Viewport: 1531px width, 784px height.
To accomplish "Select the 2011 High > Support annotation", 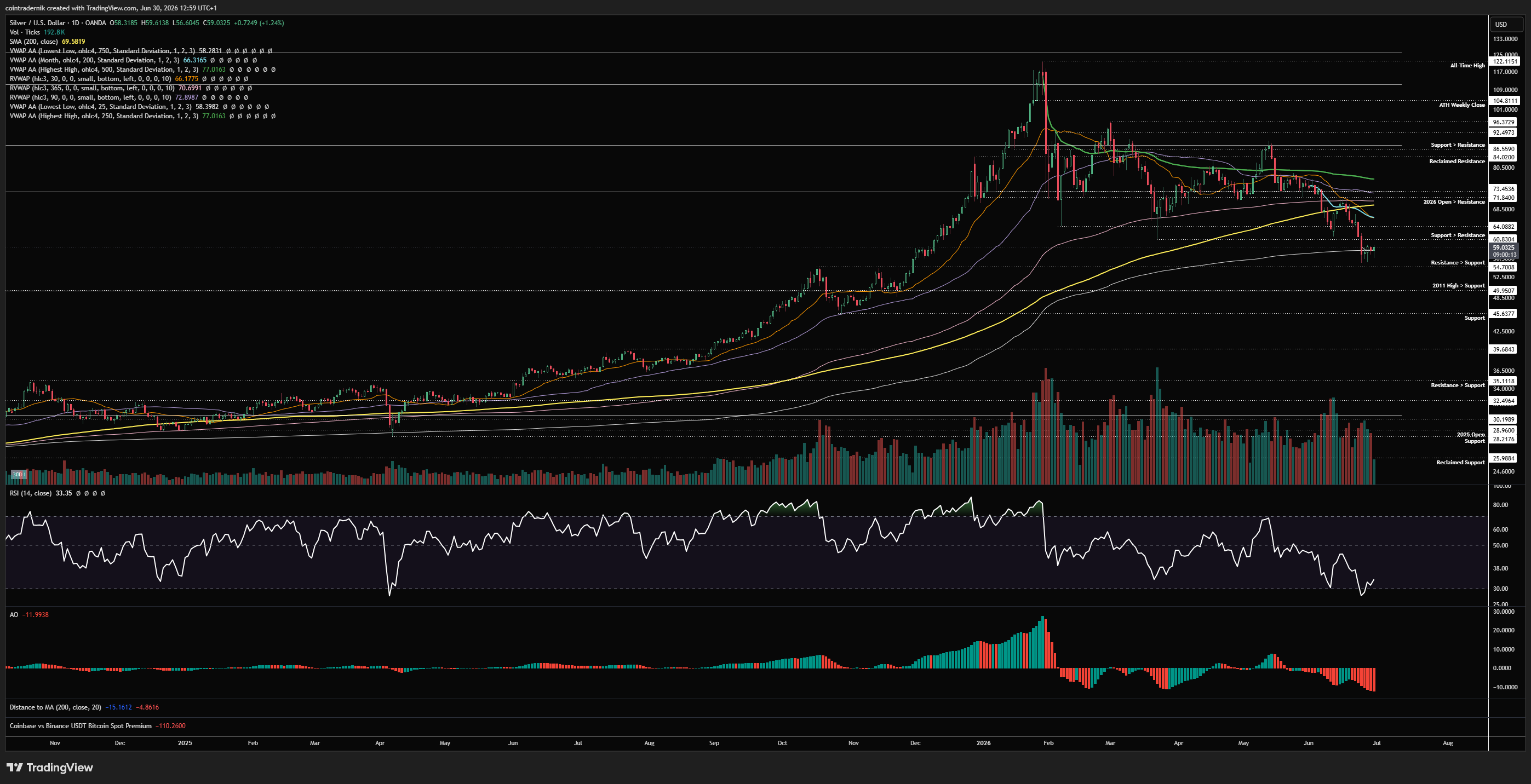I will click(1459, 286).
